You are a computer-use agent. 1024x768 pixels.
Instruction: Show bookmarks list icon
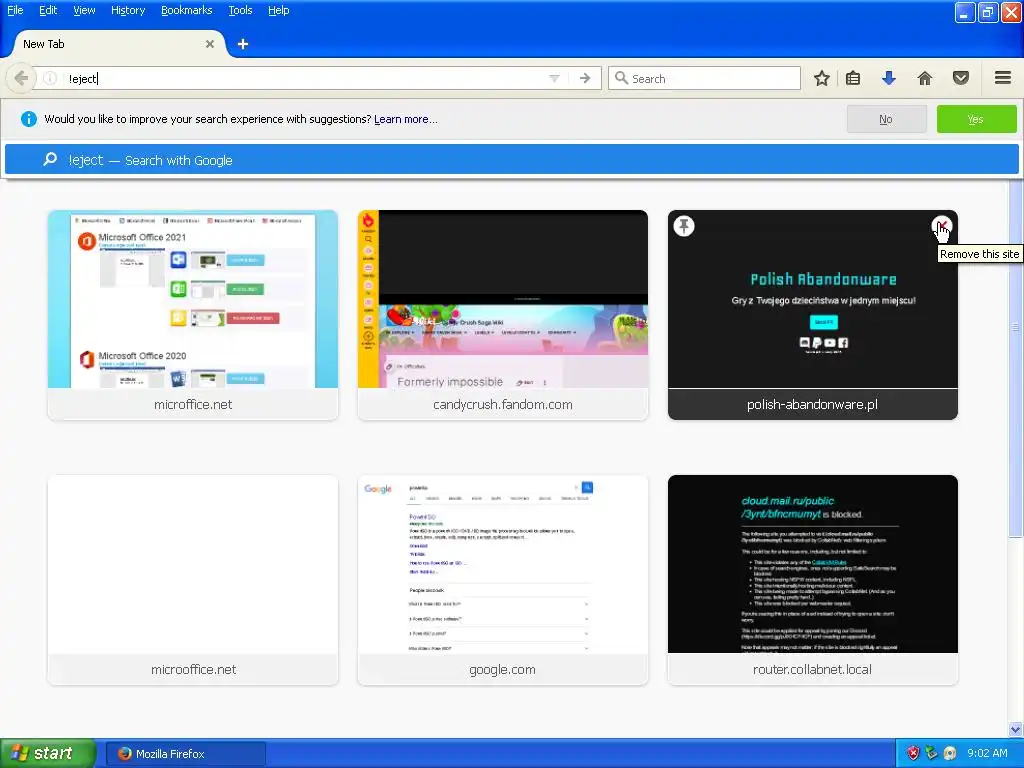coord(853,78)
